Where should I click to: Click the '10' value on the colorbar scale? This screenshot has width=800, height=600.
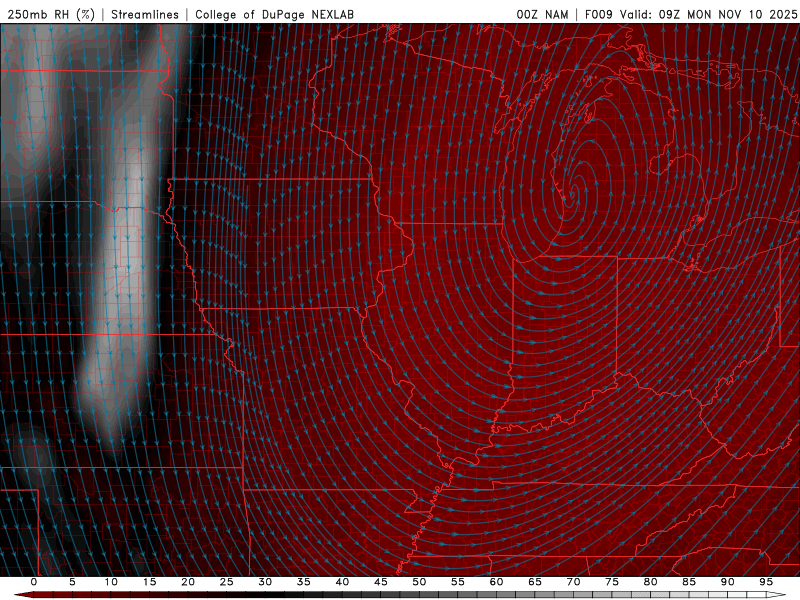(x=111, y=582)
